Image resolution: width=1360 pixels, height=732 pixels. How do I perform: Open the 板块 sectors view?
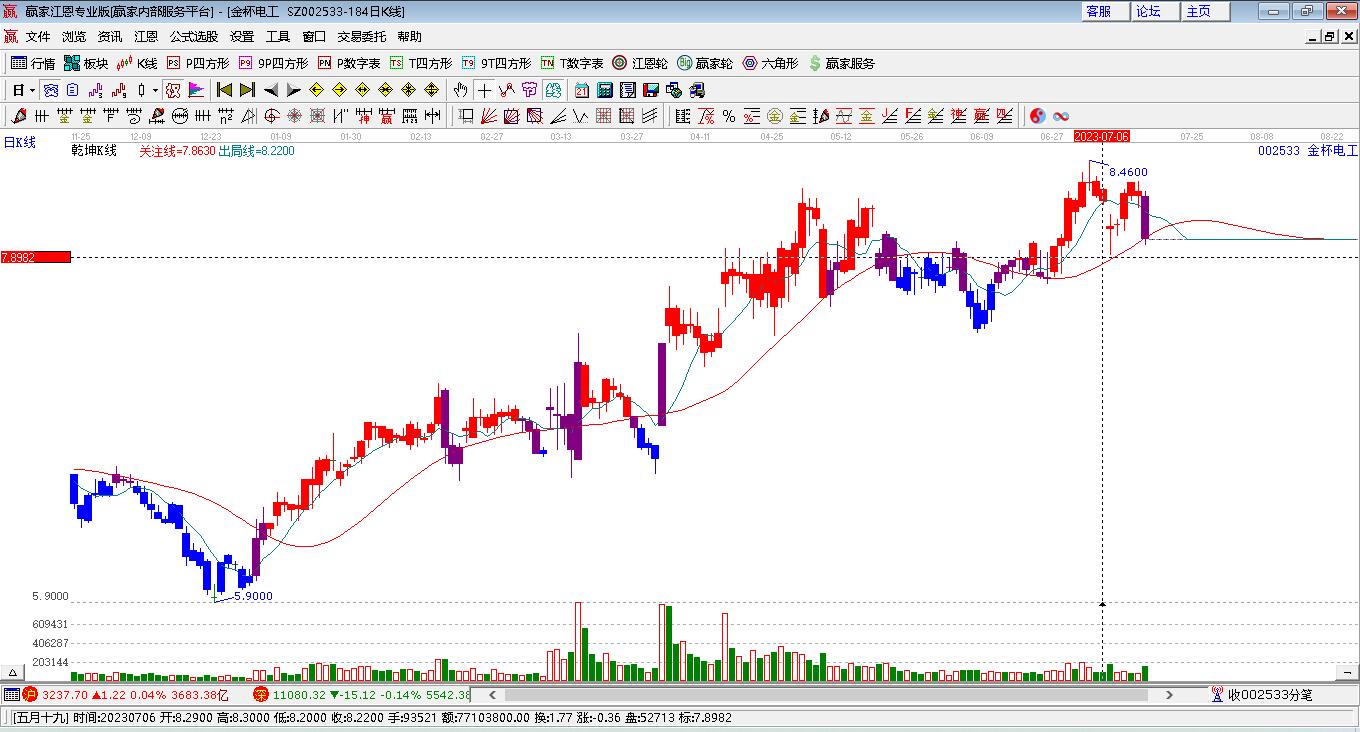pos(86,63)
